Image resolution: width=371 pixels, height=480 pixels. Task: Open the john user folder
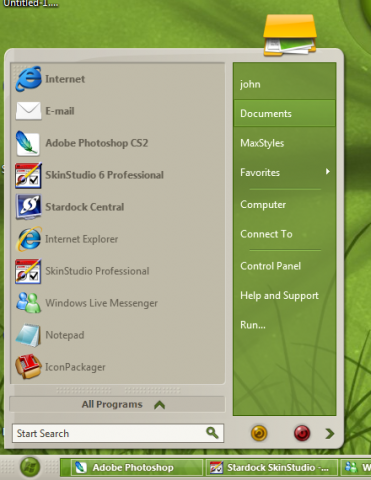tap(284, 84)
